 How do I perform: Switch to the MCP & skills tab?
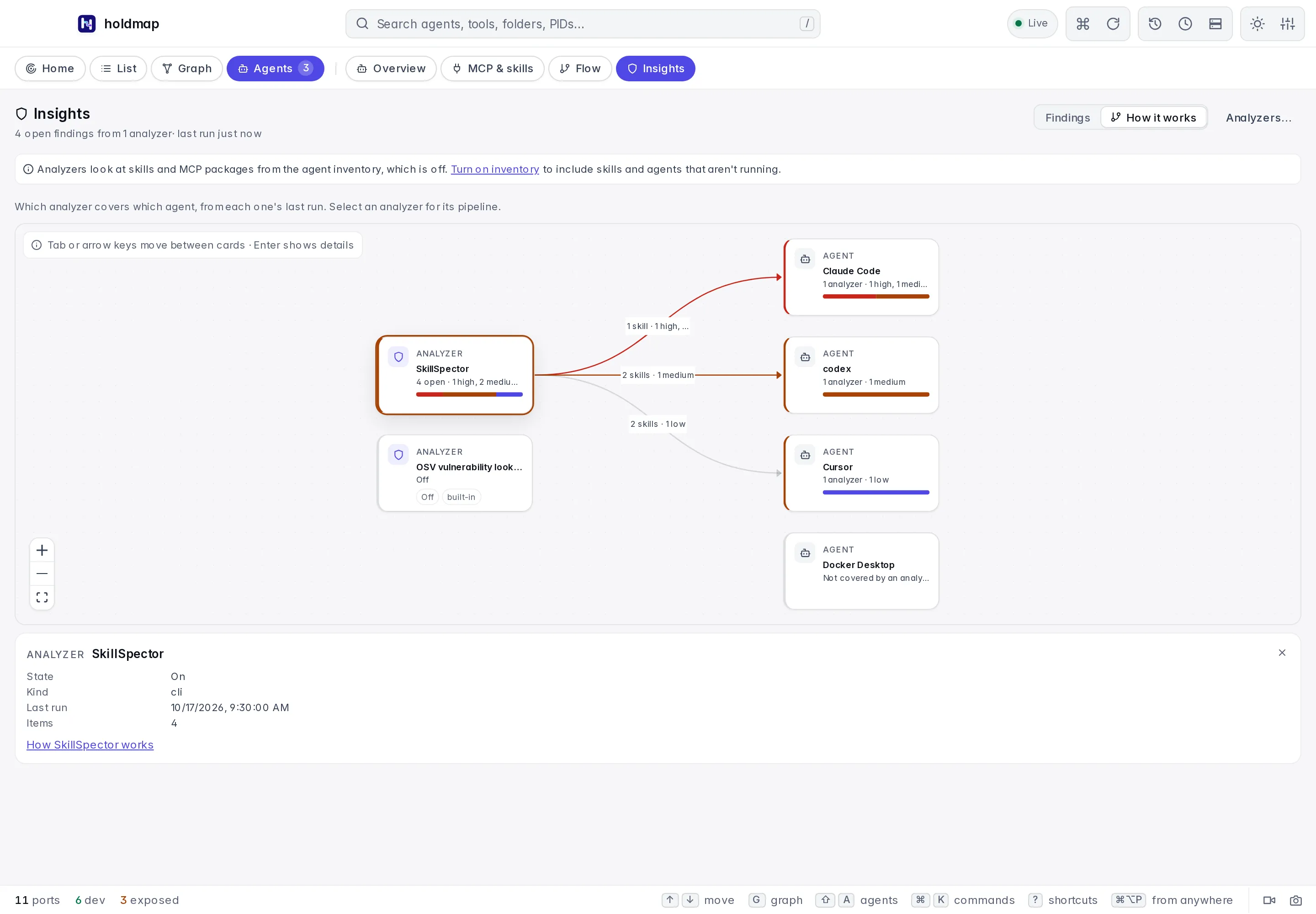493,69
